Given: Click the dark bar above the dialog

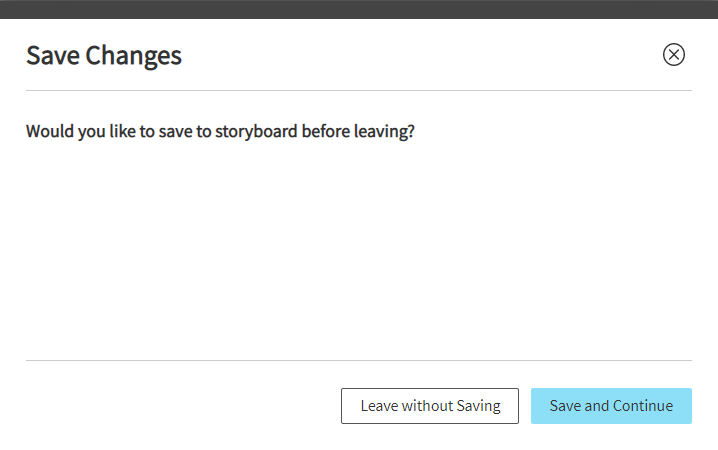Looking at the screenshot, I should [359, 9].
